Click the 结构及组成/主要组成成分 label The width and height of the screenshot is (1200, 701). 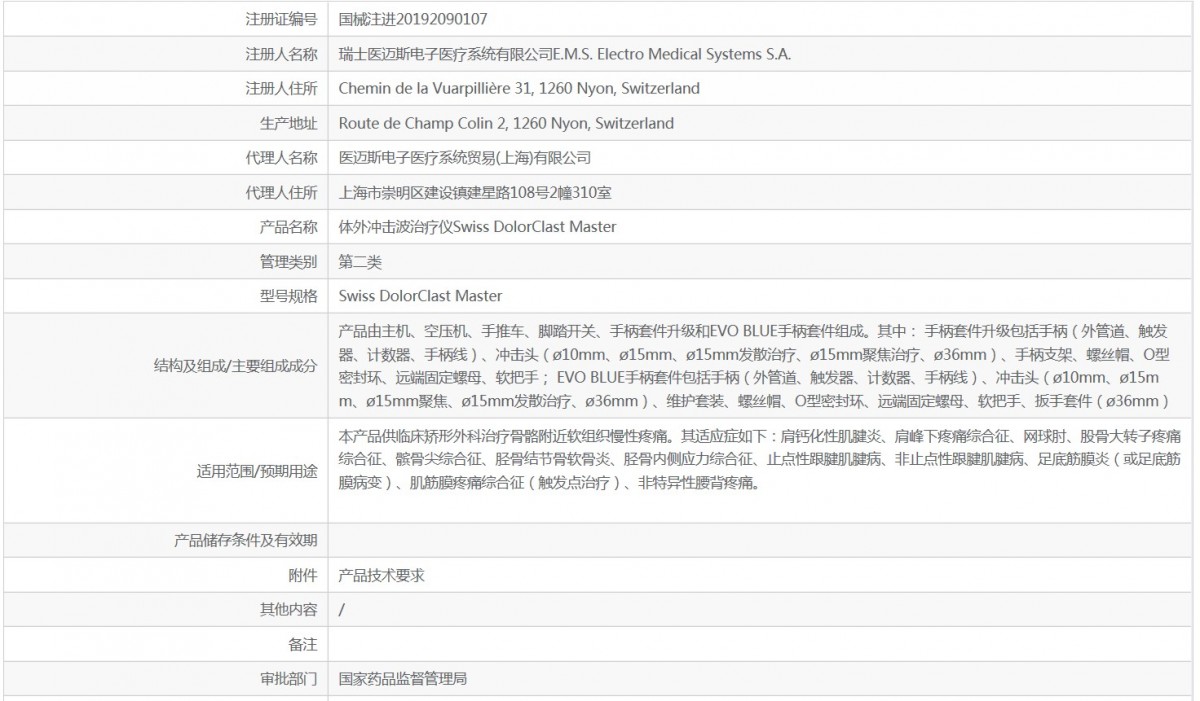click(235, 366)
